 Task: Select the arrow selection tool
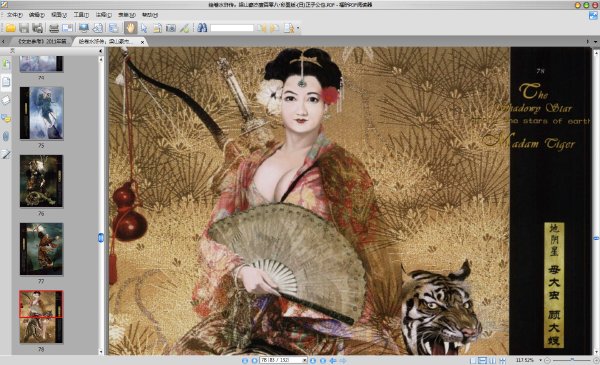pos(144,28)
